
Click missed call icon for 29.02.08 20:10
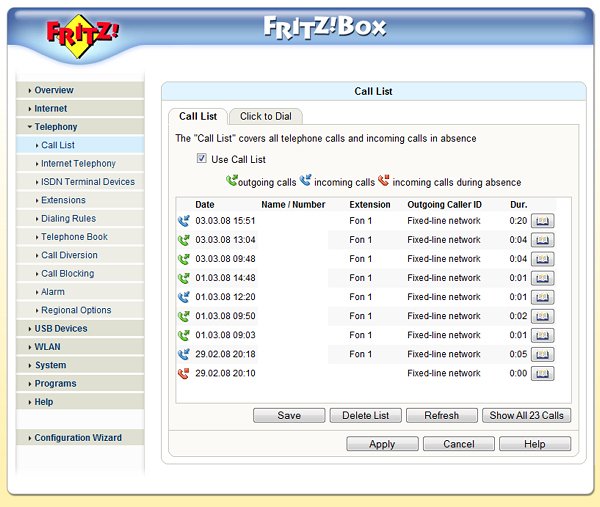(183, 374)
